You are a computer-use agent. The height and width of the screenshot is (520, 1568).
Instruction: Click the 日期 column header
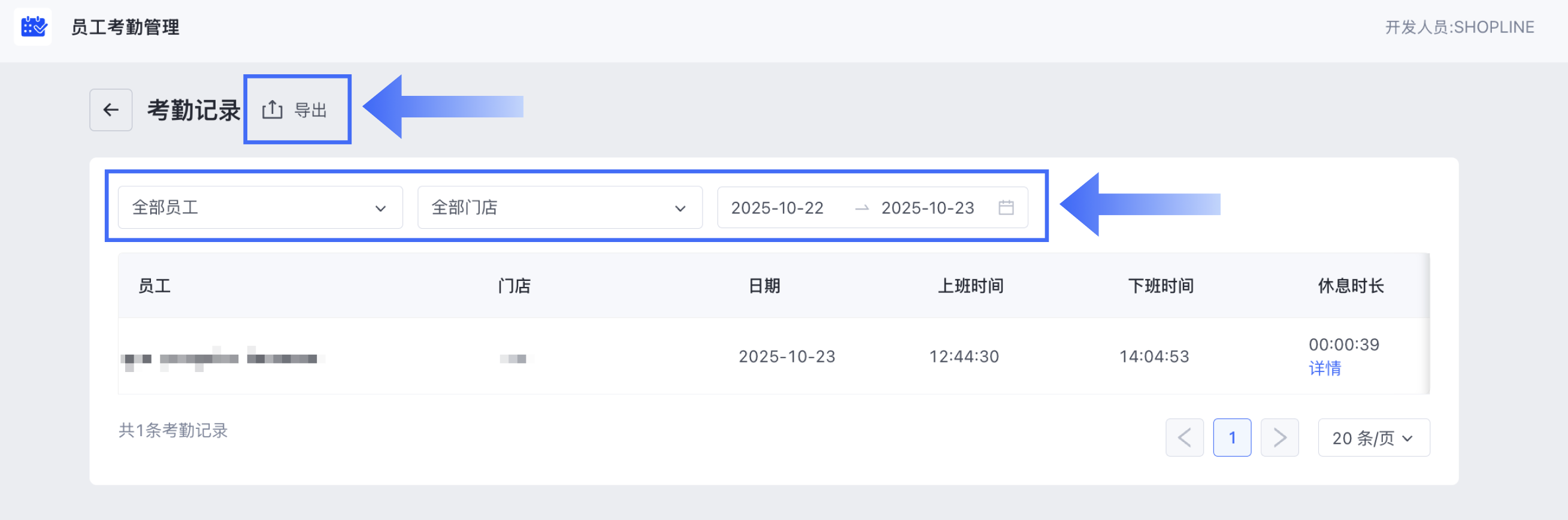coord(764,286)
